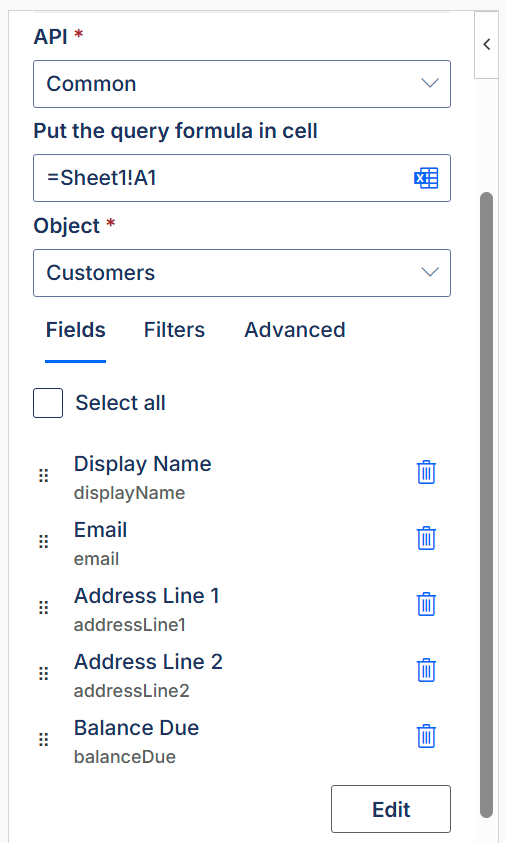Click the Excel cell picker icon

[426, 178]
